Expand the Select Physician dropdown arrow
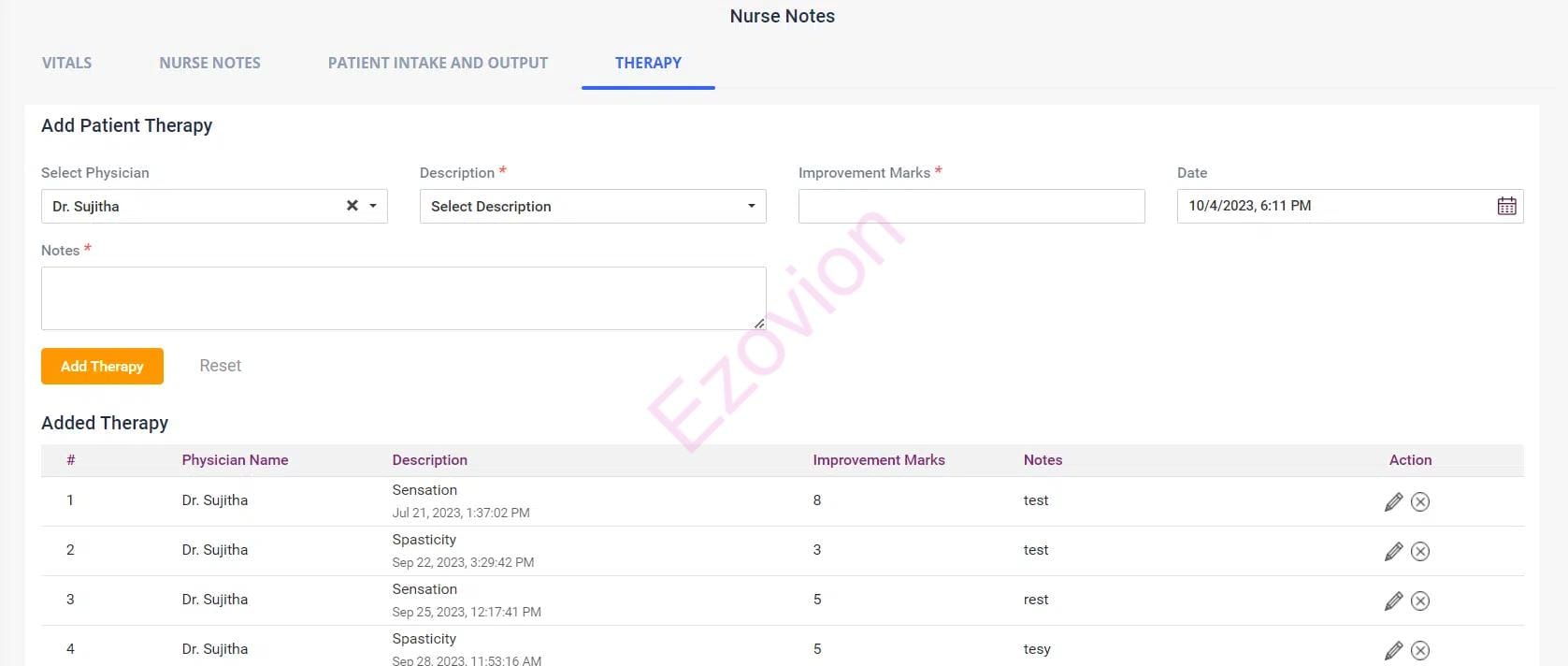 tap(373, 206)
